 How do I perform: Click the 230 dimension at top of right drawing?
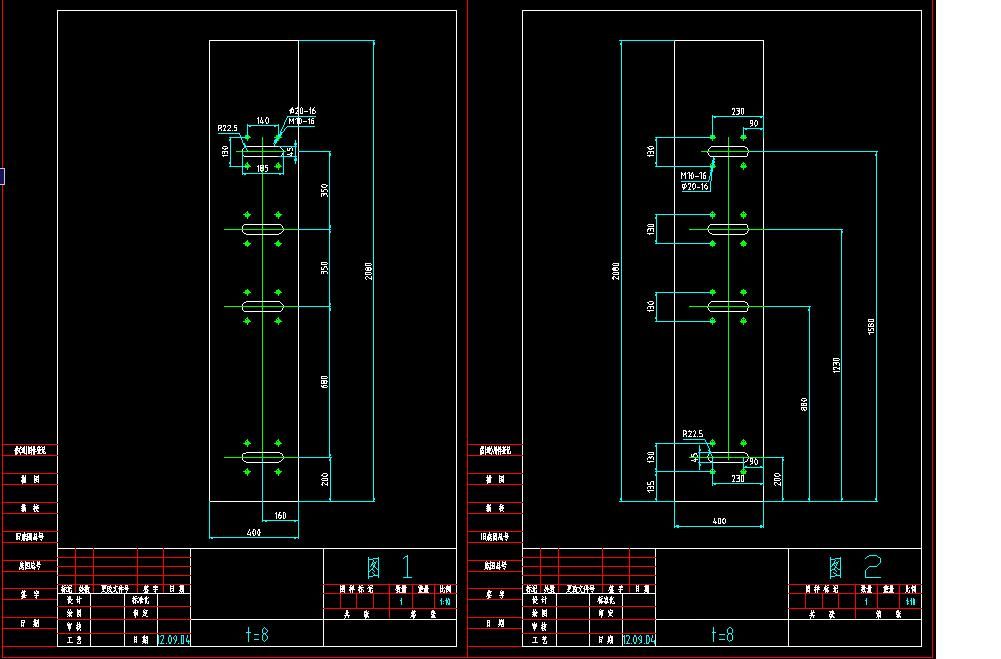[737, 112]
